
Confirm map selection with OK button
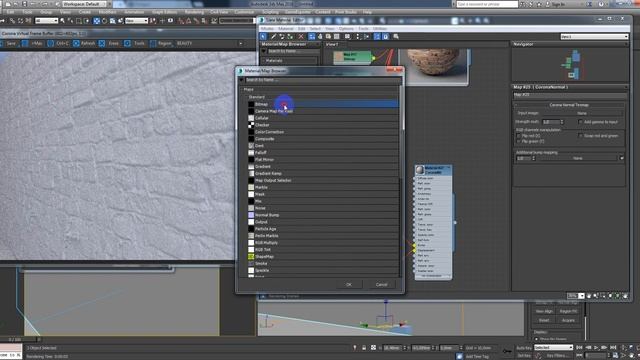(x=349, y=284)
